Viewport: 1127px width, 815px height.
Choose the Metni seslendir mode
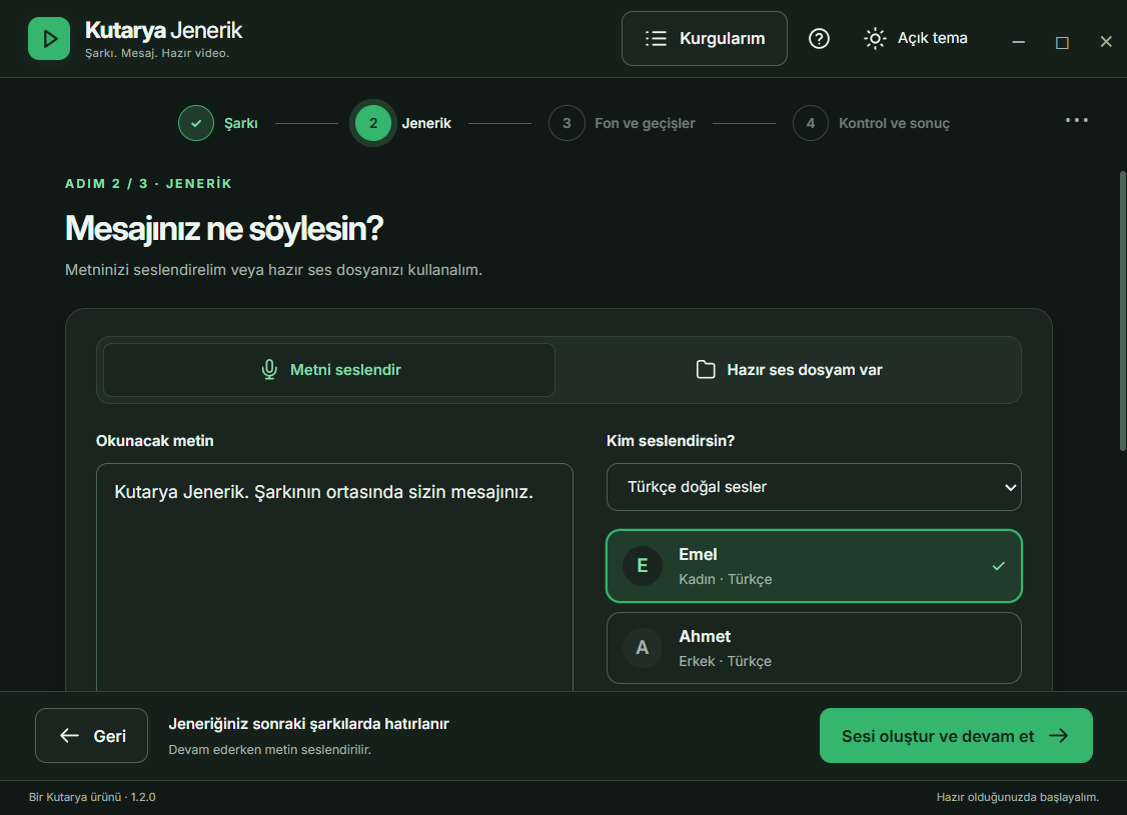point(329,369)
